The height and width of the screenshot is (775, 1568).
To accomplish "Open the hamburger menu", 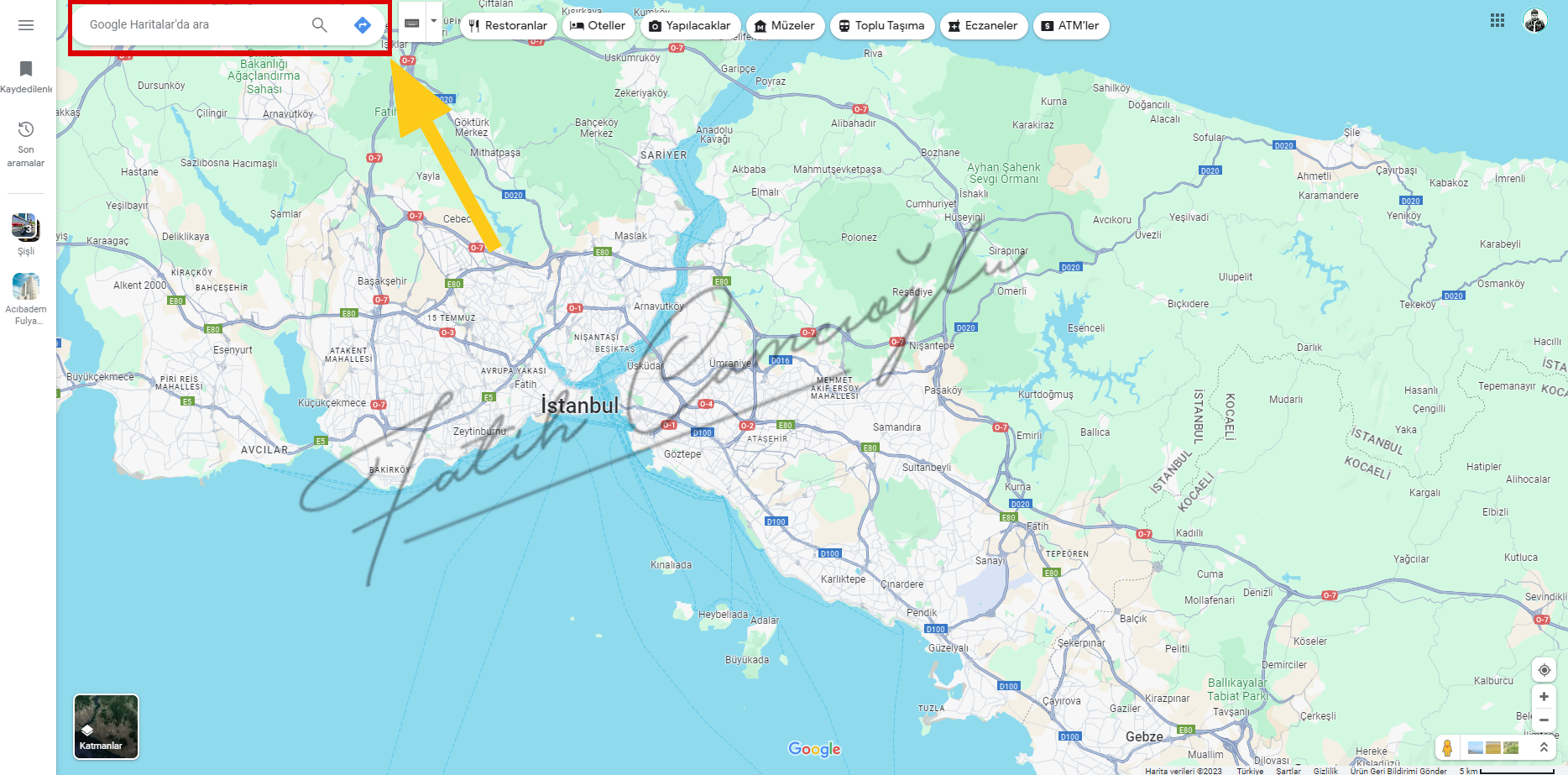I will pos(26,25).
